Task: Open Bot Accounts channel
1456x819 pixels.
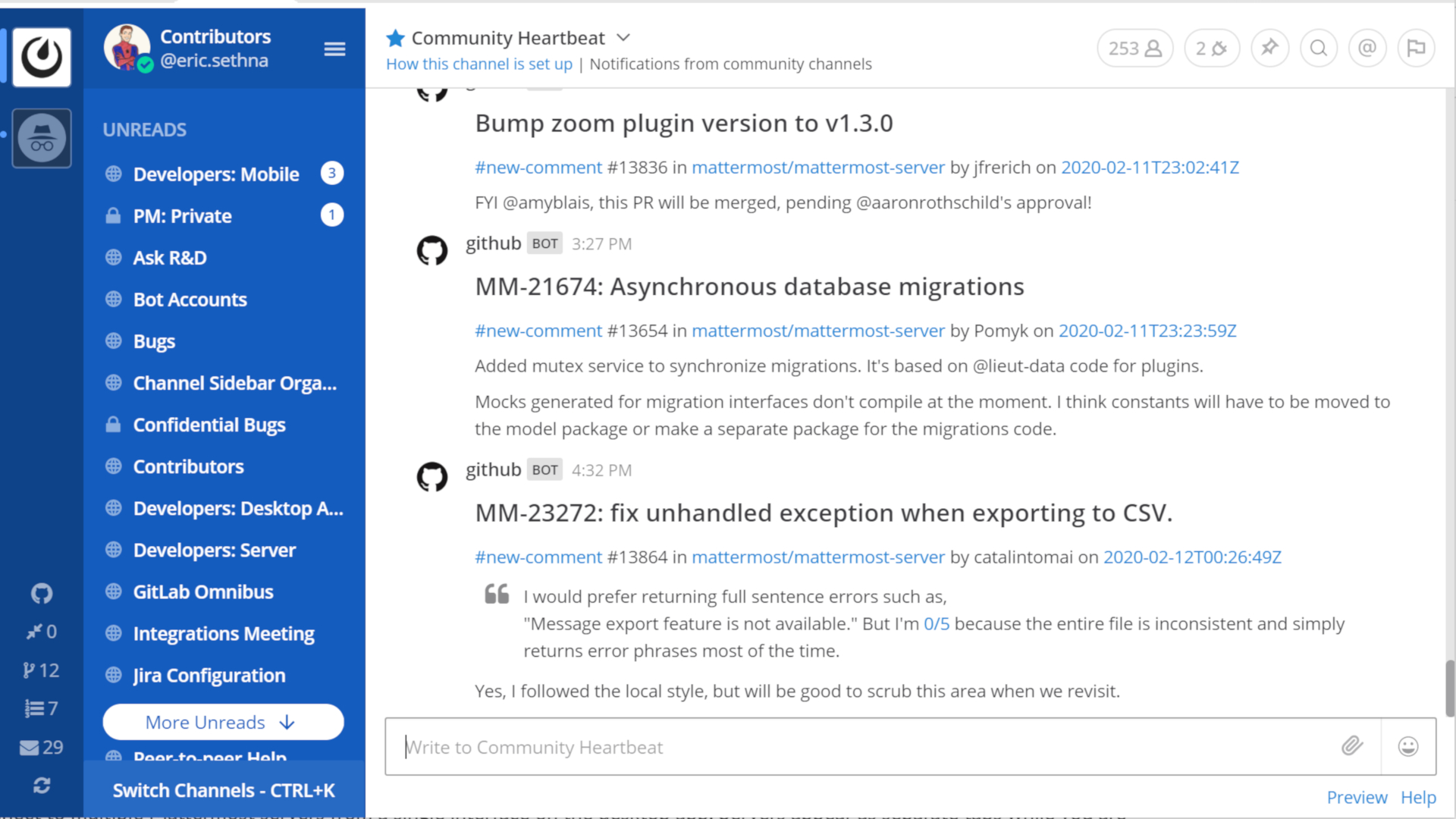Action: click(x=224, y=300)
